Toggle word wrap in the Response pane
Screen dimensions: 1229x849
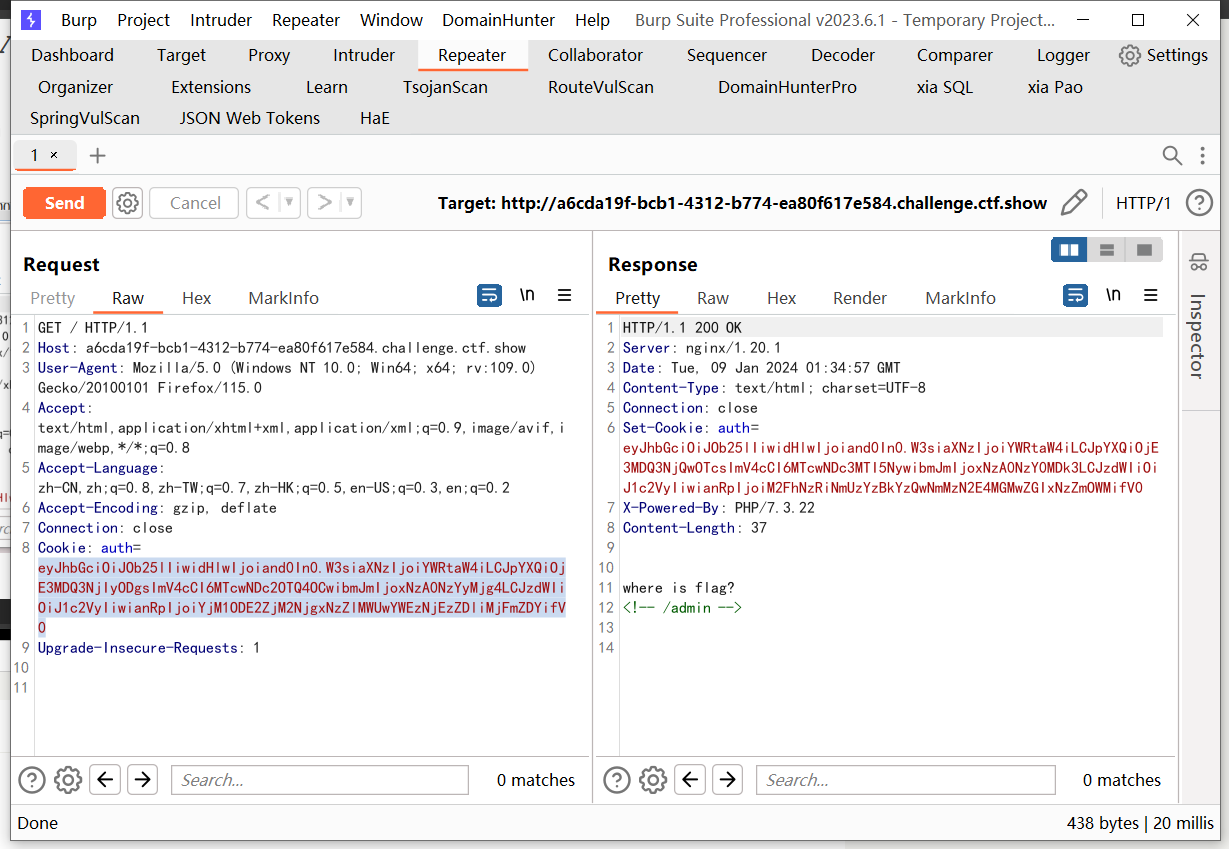pyautogui.click(x=1075, y=295)
